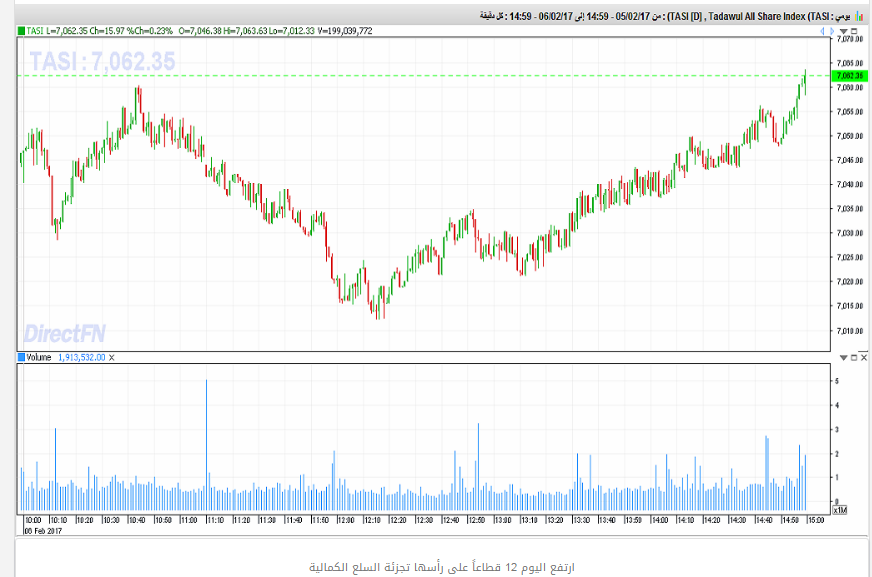
Task: Click the Tadawul All Share Index title text
Action: point(755,17)
